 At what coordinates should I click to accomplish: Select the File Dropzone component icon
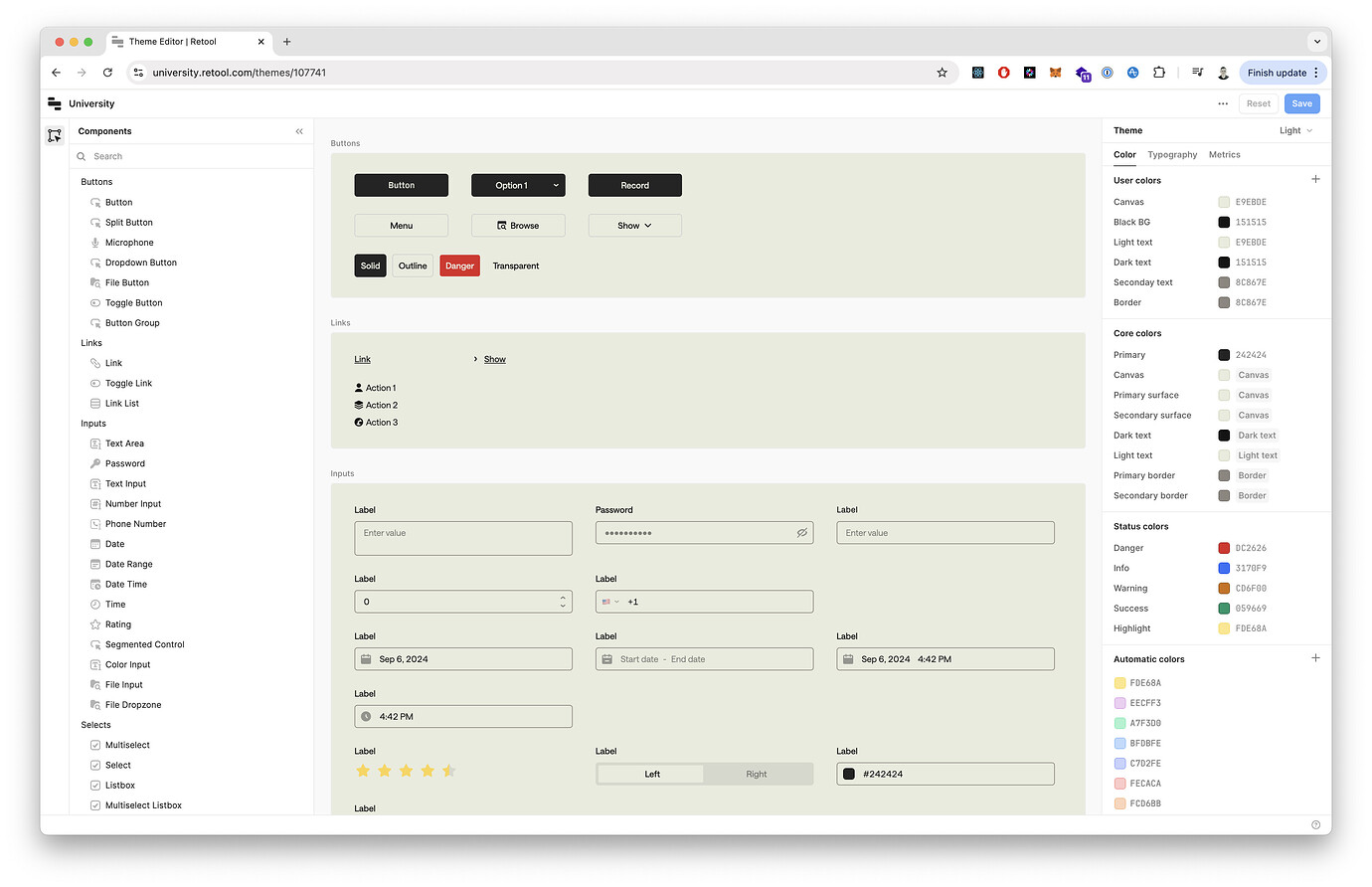(95, 705)
